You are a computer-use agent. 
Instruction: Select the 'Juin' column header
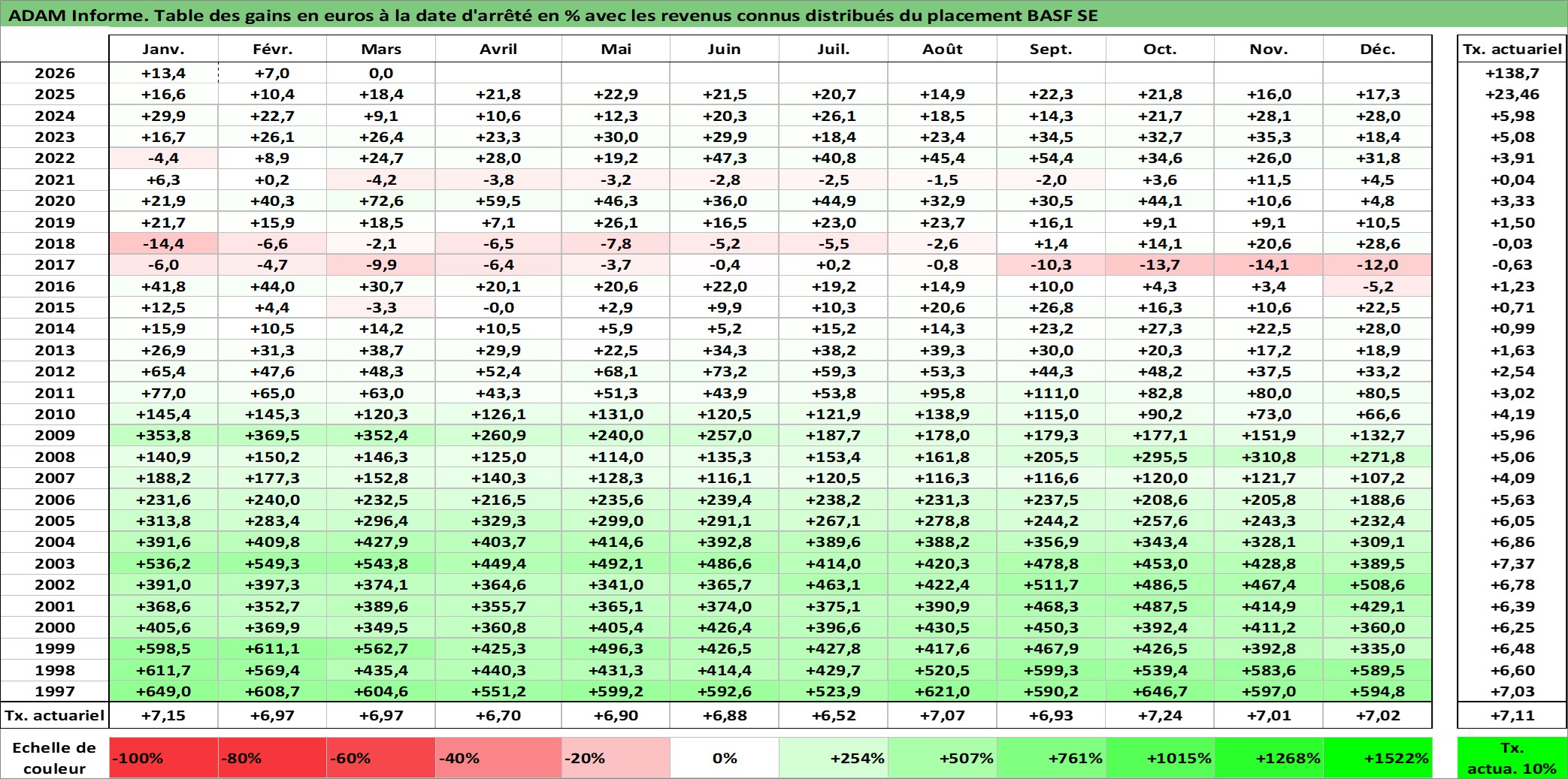pyautogui.click(x=725, y=49)
